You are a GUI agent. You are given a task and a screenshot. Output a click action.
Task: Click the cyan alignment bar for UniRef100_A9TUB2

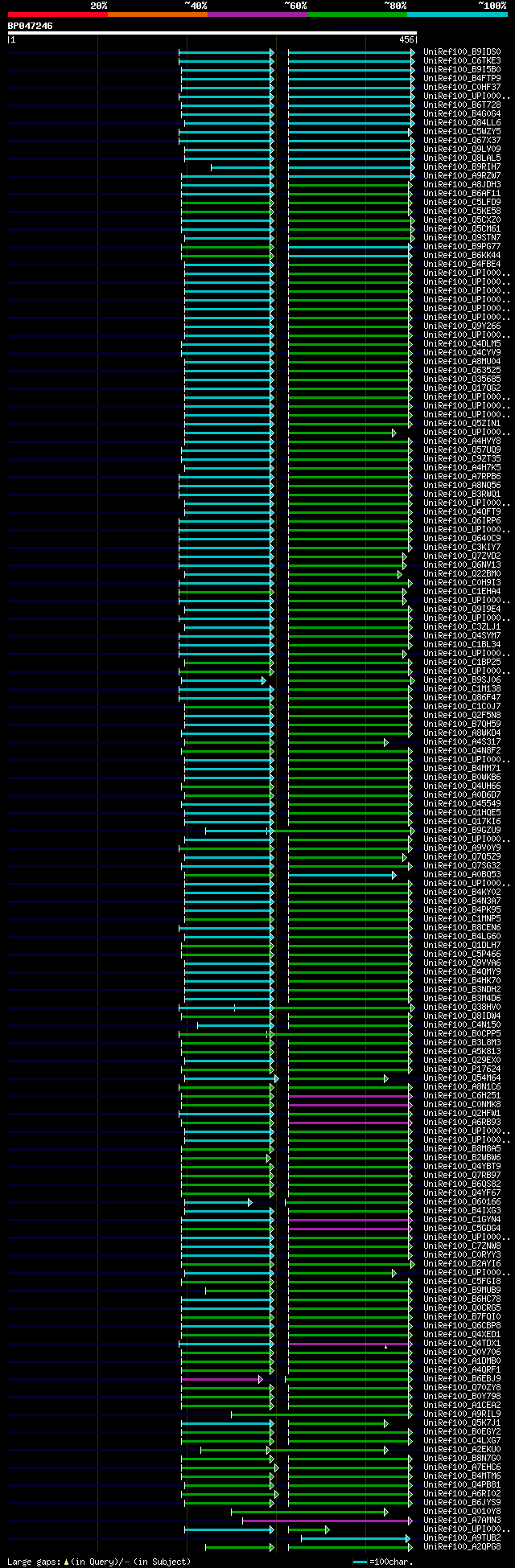pos(356,1537)
